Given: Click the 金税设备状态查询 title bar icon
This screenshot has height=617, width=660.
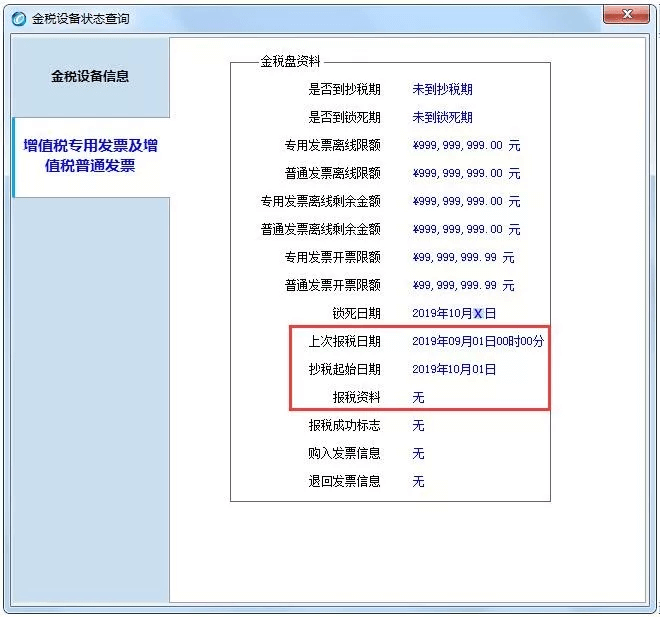Looking at the screenshot, I should pos(18,18).
